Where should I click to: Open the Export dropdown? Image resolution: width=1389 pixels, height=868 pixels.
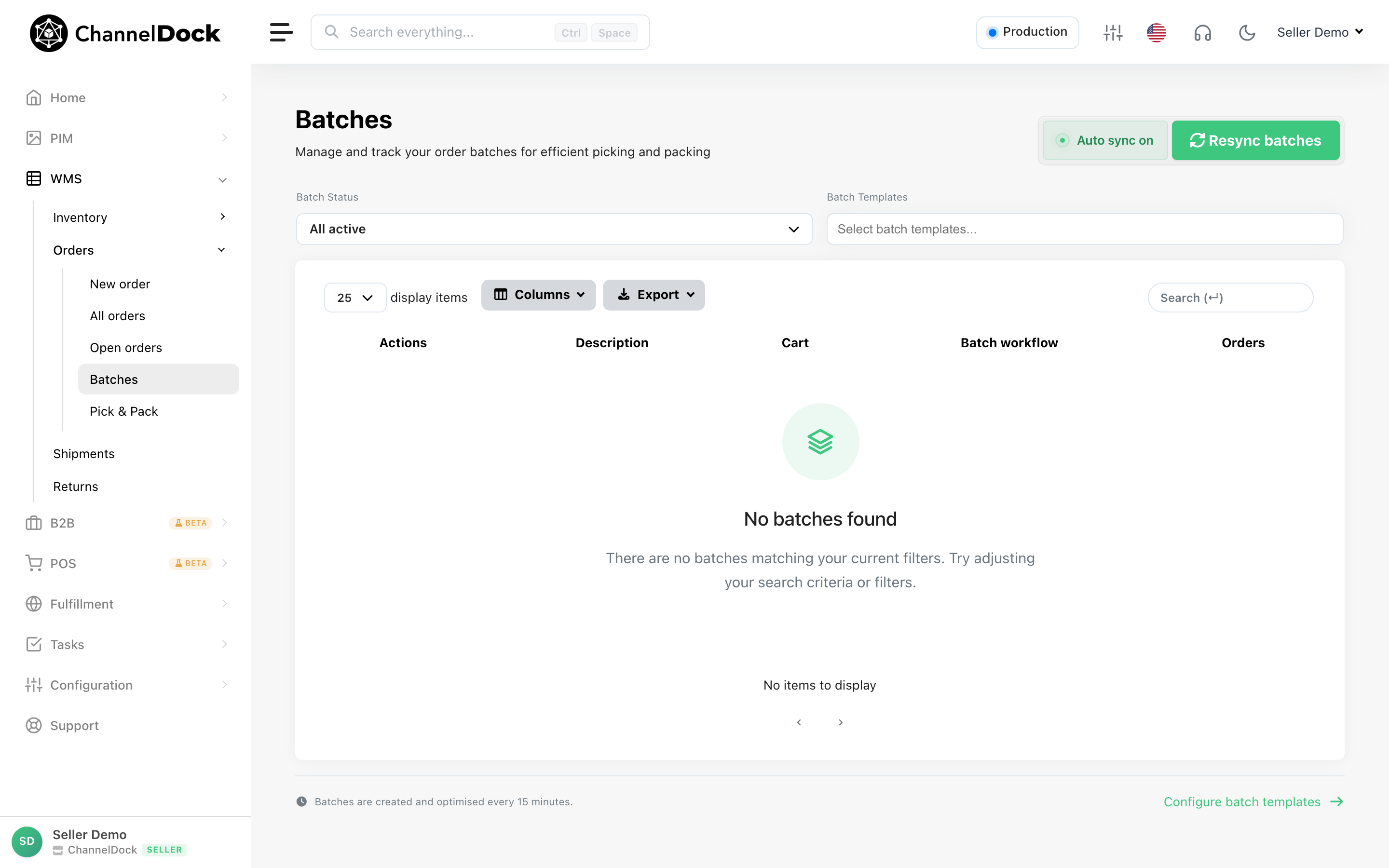click(654, 295)
